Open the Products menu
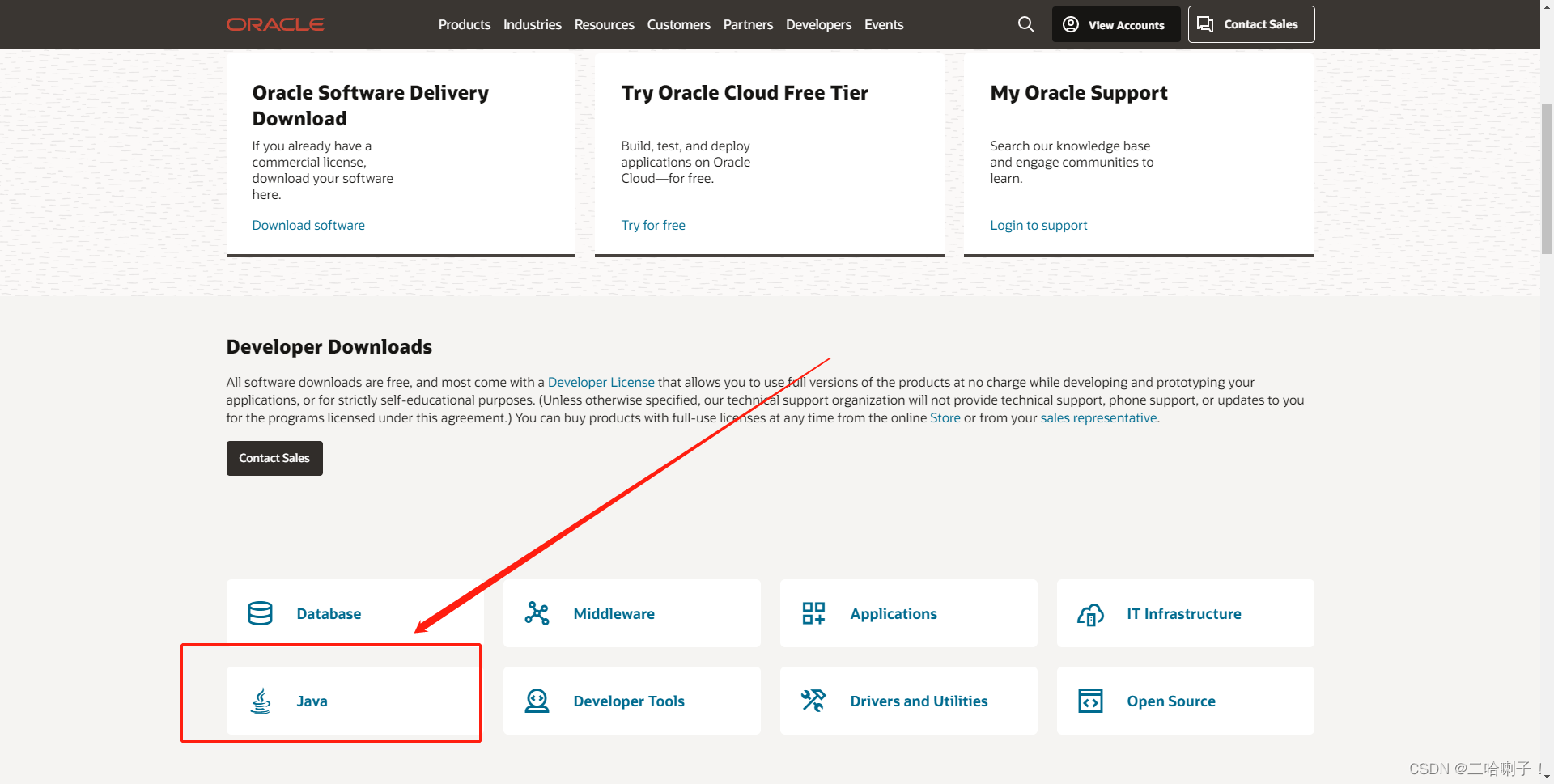Screen dimensions: 1554x784 (465, 24)
